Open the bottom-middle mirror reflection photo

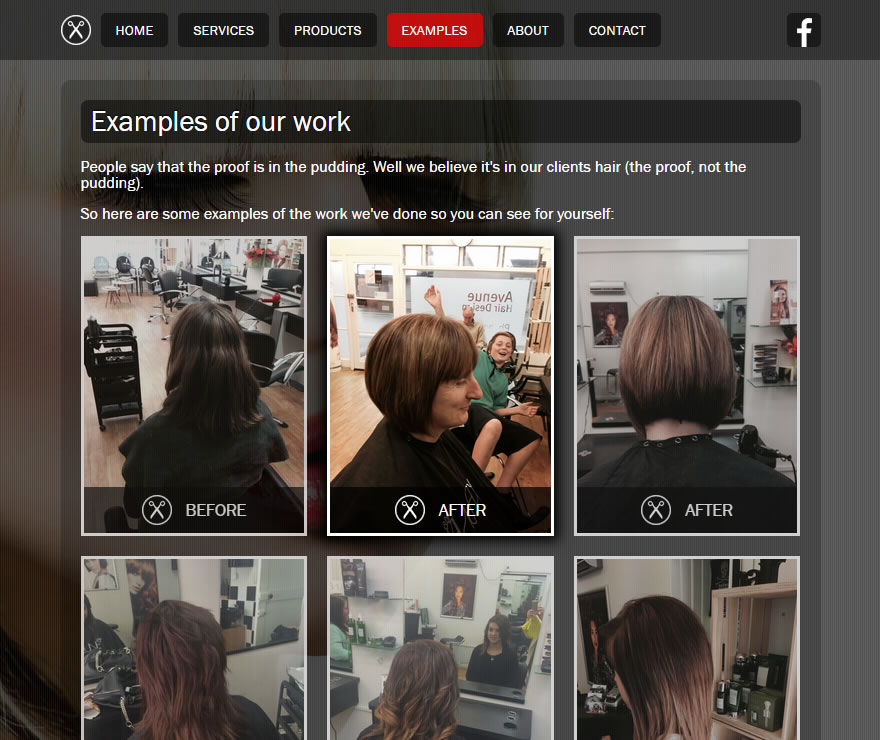(x=440, y=648)
